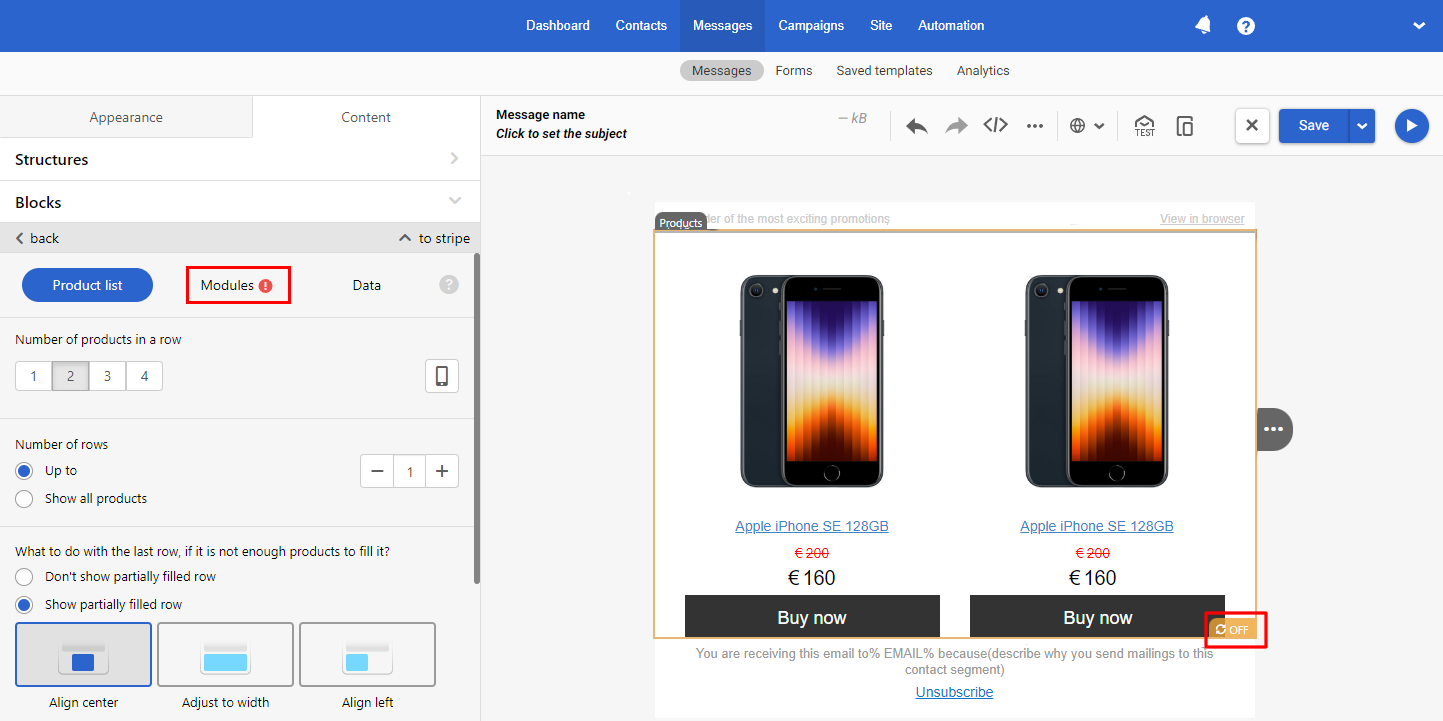This screenshot has width=1443, height=721.
Task: Send a test message icon
Action: 1145,126
